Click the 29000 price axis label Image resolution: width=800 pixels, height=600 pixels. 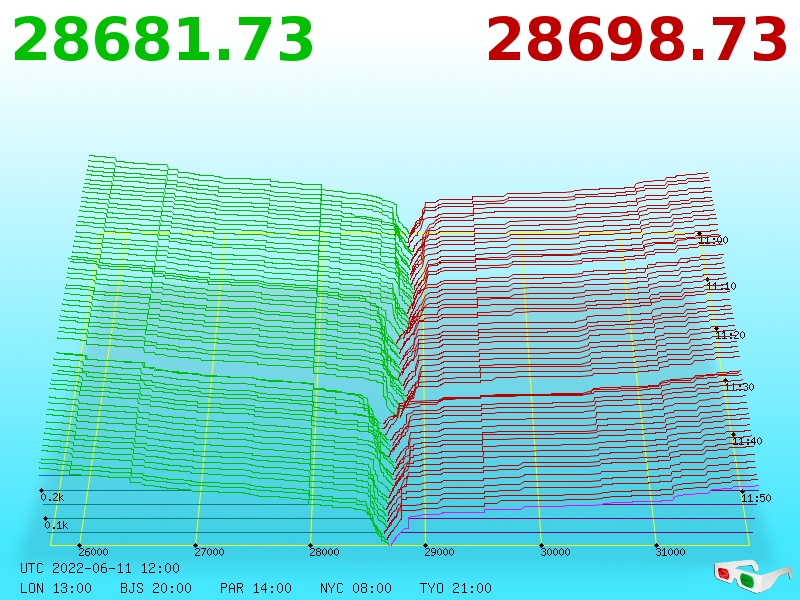(440, 552)
